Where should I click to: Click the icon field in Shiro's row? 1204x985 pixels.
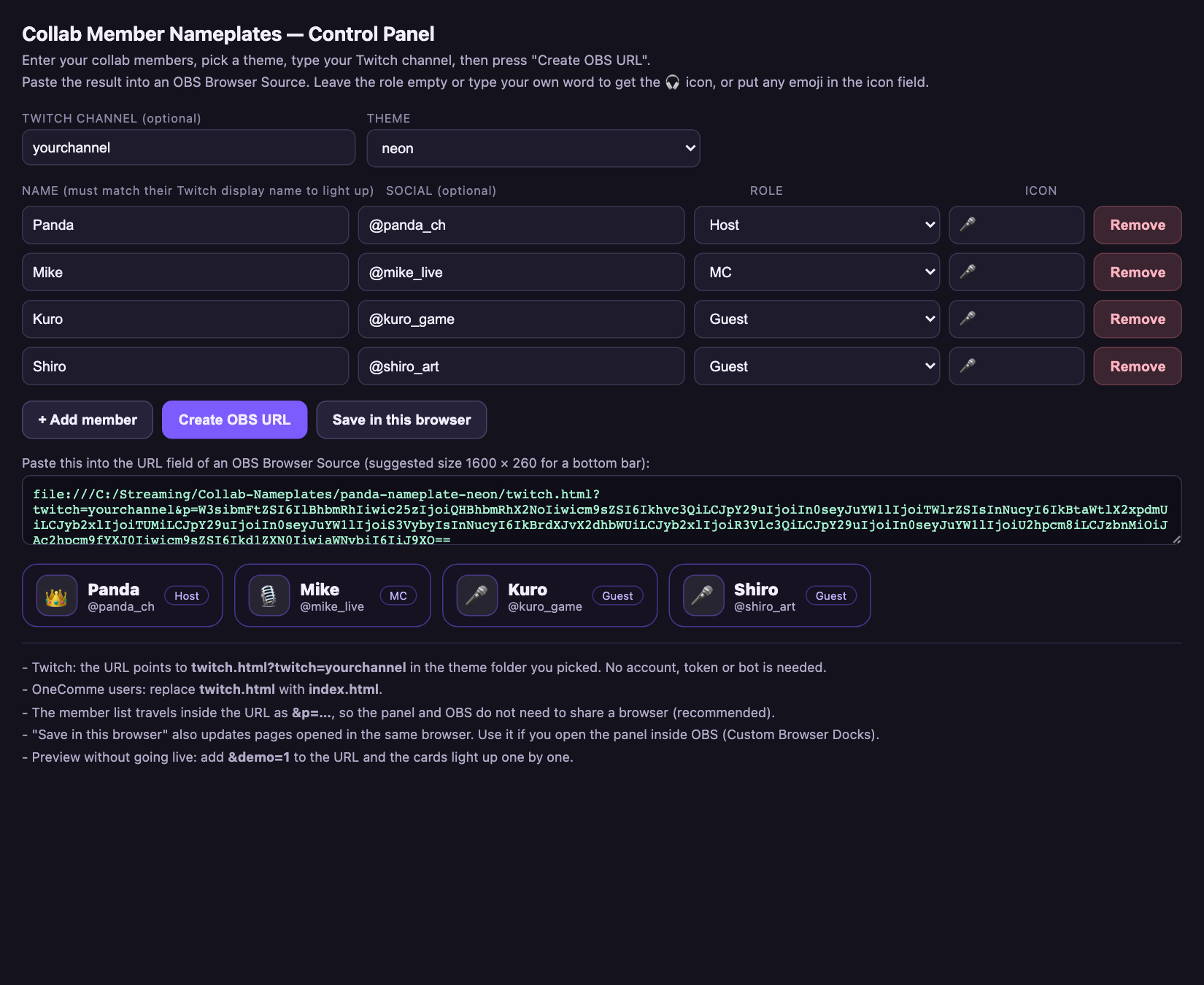point(1016,366)
